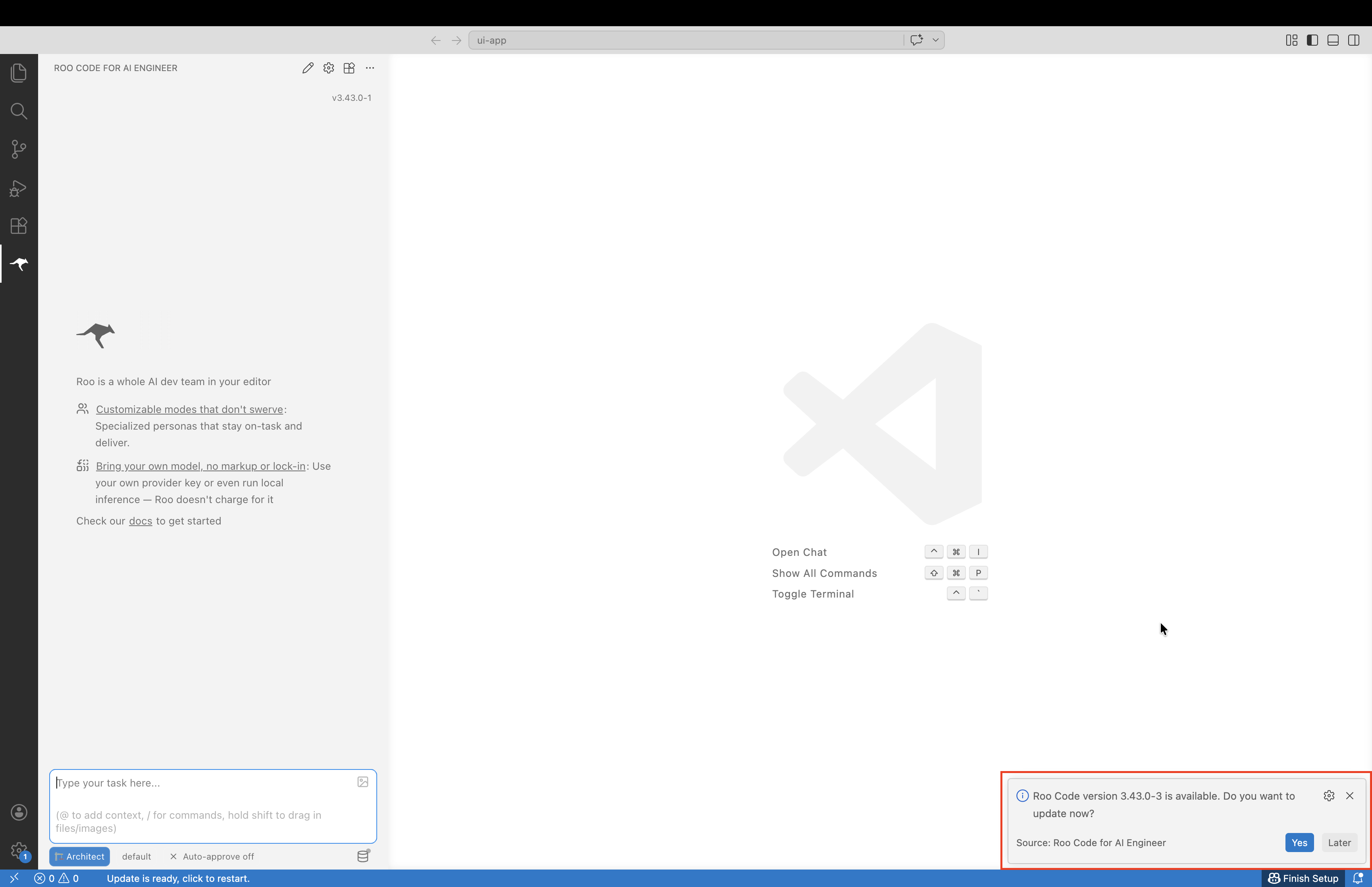Open Roo Code settings gear icon
The height and width of the screenshot is (887, 1372).
[328, 67]
